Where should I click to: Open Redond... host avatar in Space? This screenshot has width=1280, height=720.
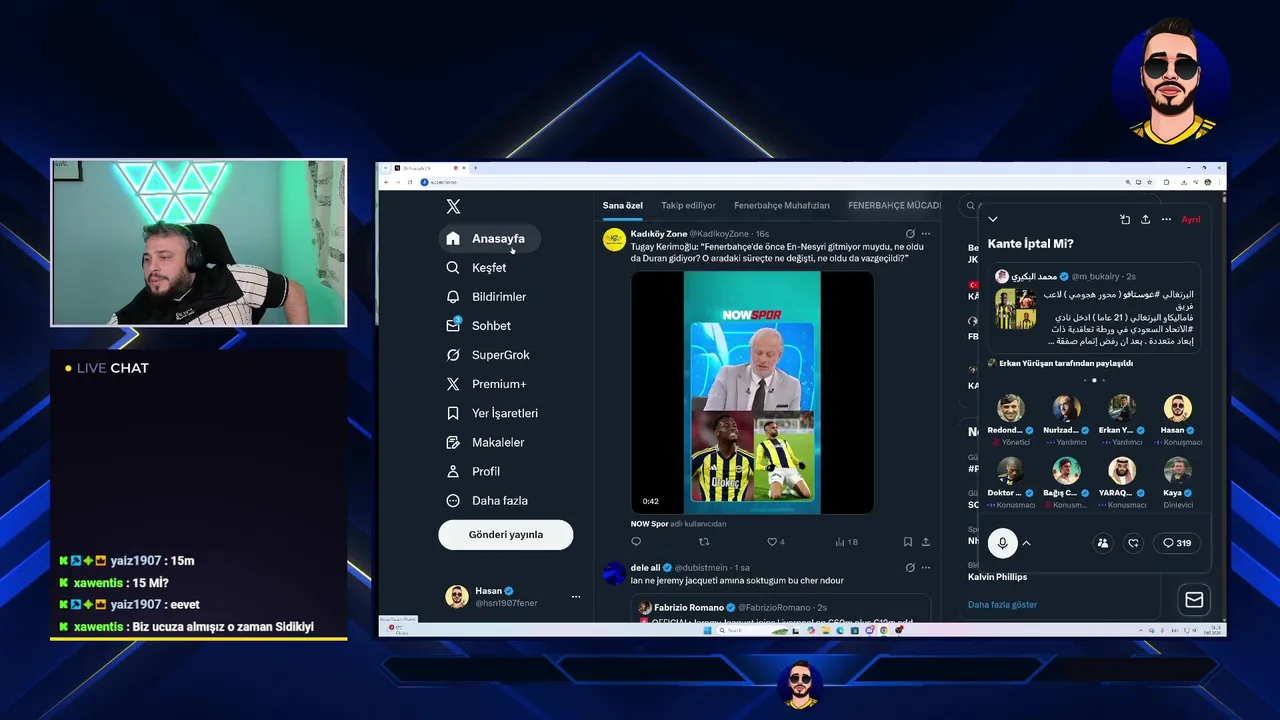coord(1010,408)
